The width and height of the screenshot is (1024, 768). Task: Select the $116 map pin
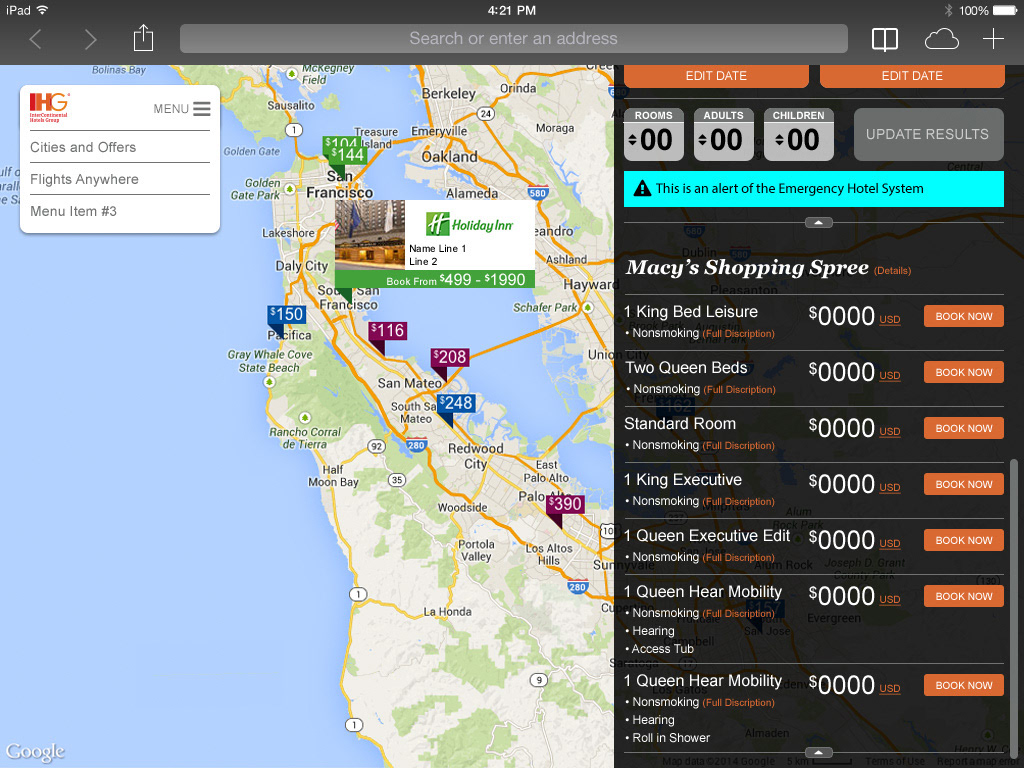[x=387, y=330]
